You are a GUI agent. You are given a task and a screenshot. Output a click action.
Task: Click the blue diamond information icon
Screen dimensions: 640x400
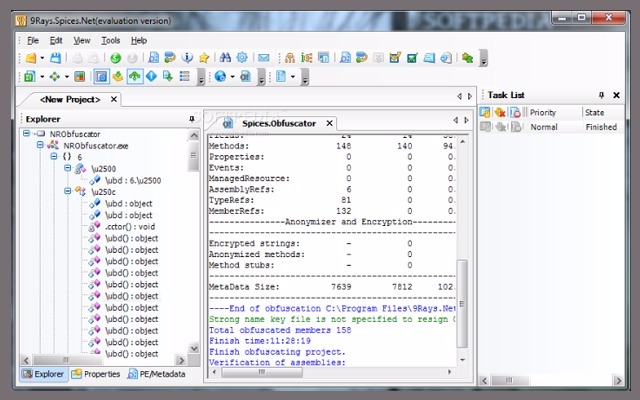coord(151,76)
